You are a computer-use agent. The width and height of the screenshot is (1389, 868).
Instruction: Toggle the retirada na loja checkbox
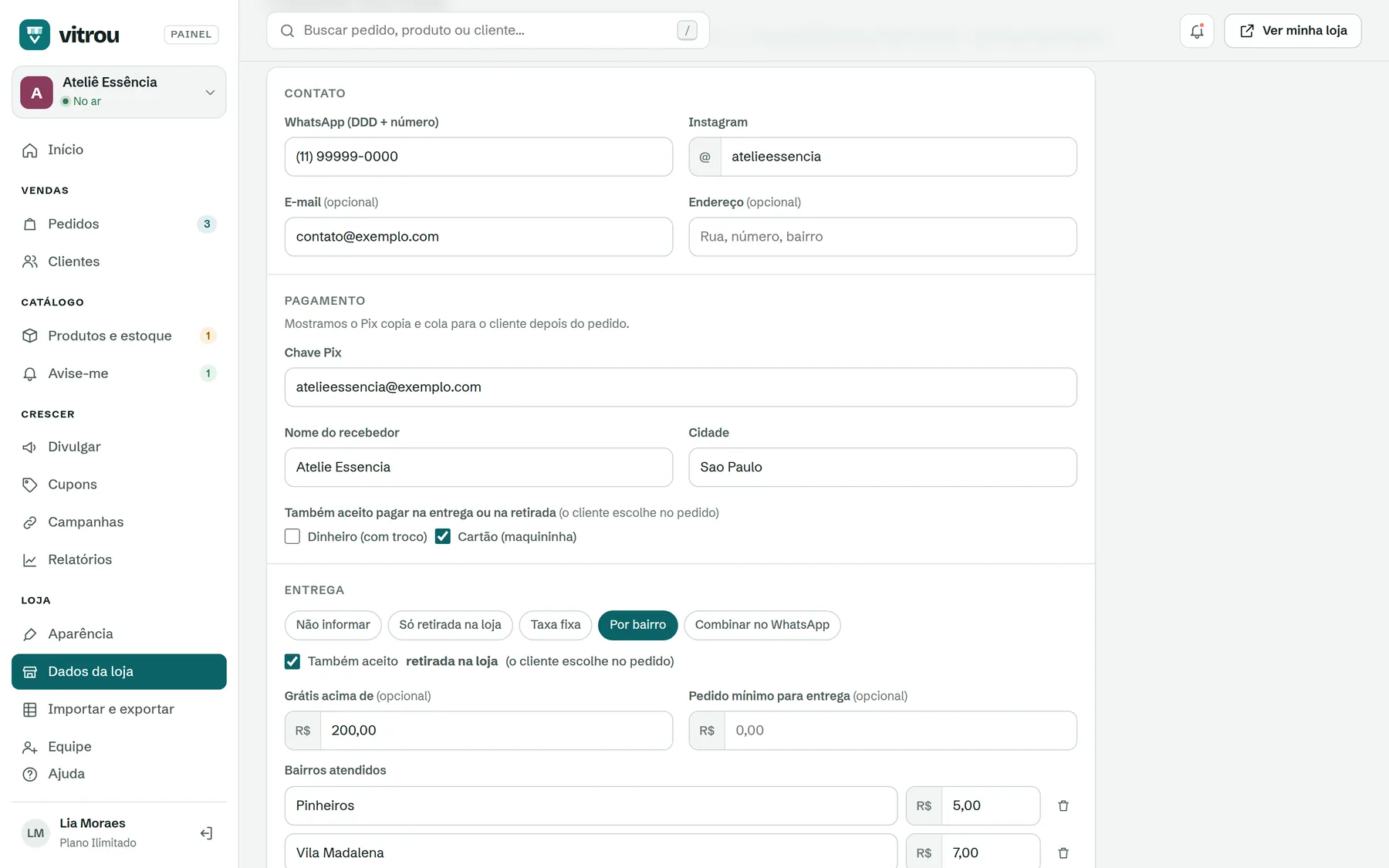[292, 661]
